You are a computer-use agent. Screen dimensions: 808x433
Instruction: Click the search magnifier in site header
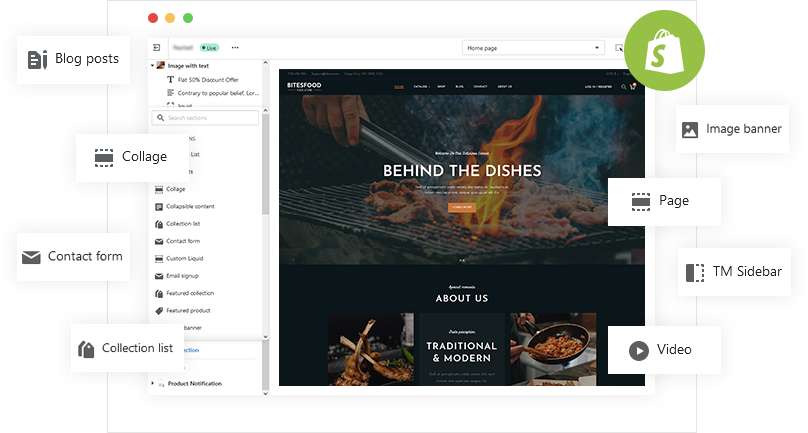point(623,87)
